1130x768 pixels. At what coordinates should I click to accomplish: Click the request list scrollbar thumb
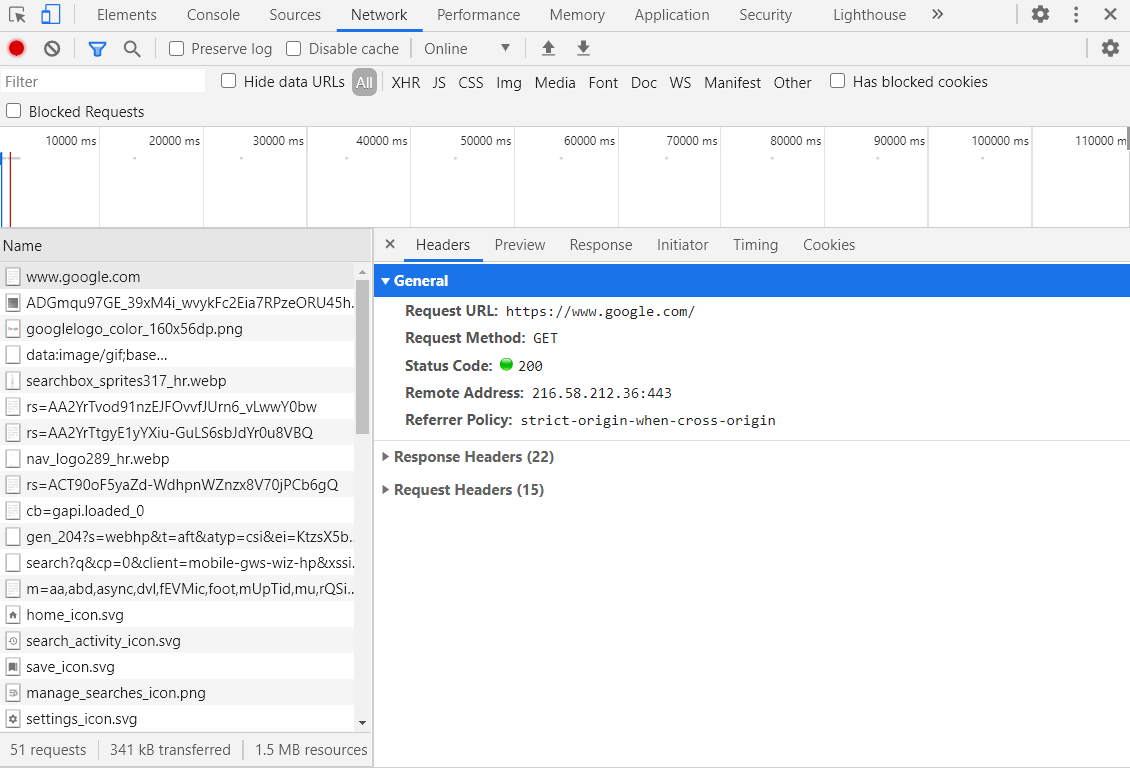(x=362, y=357)
